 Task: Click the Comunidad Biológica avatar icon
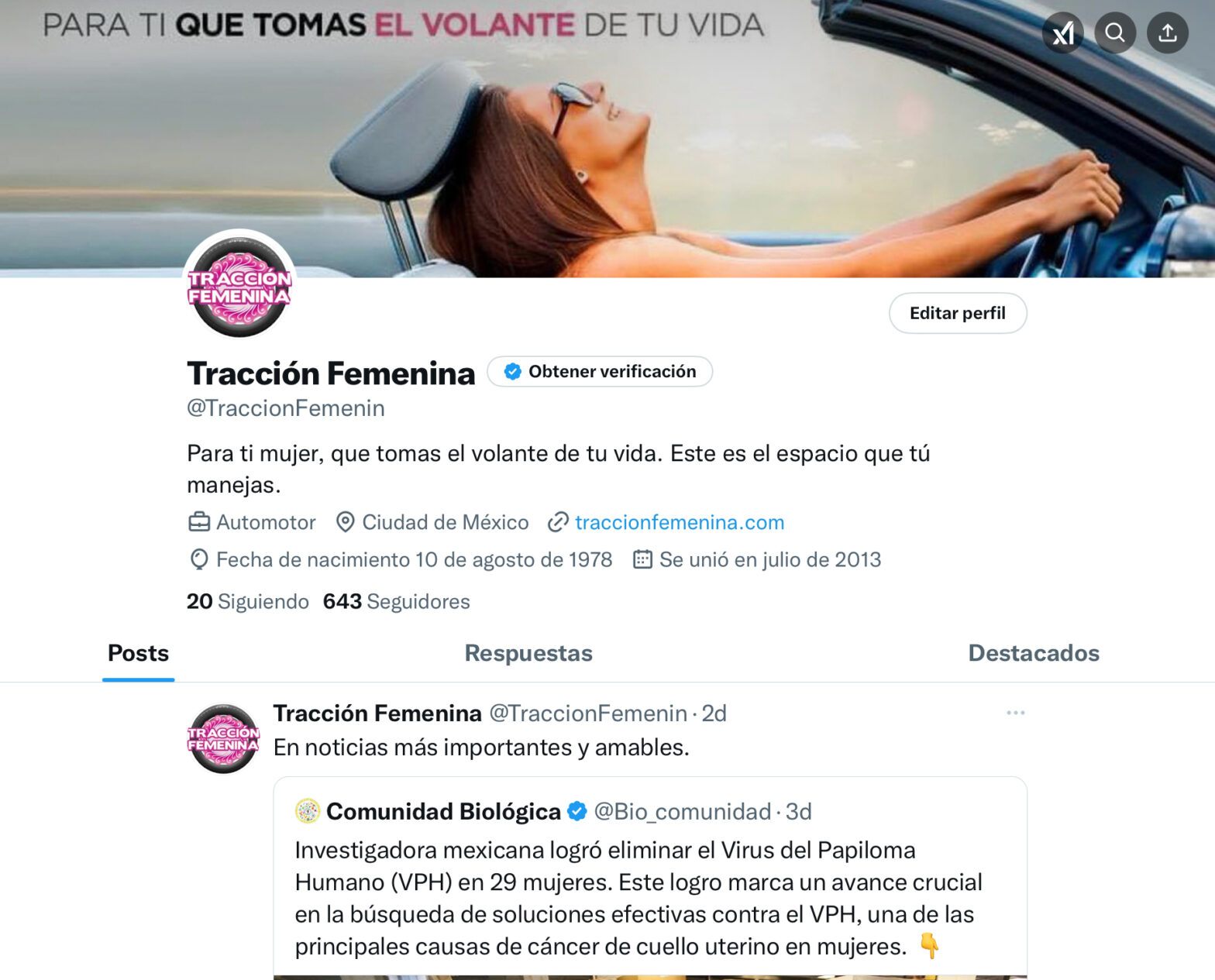(308, 811)
